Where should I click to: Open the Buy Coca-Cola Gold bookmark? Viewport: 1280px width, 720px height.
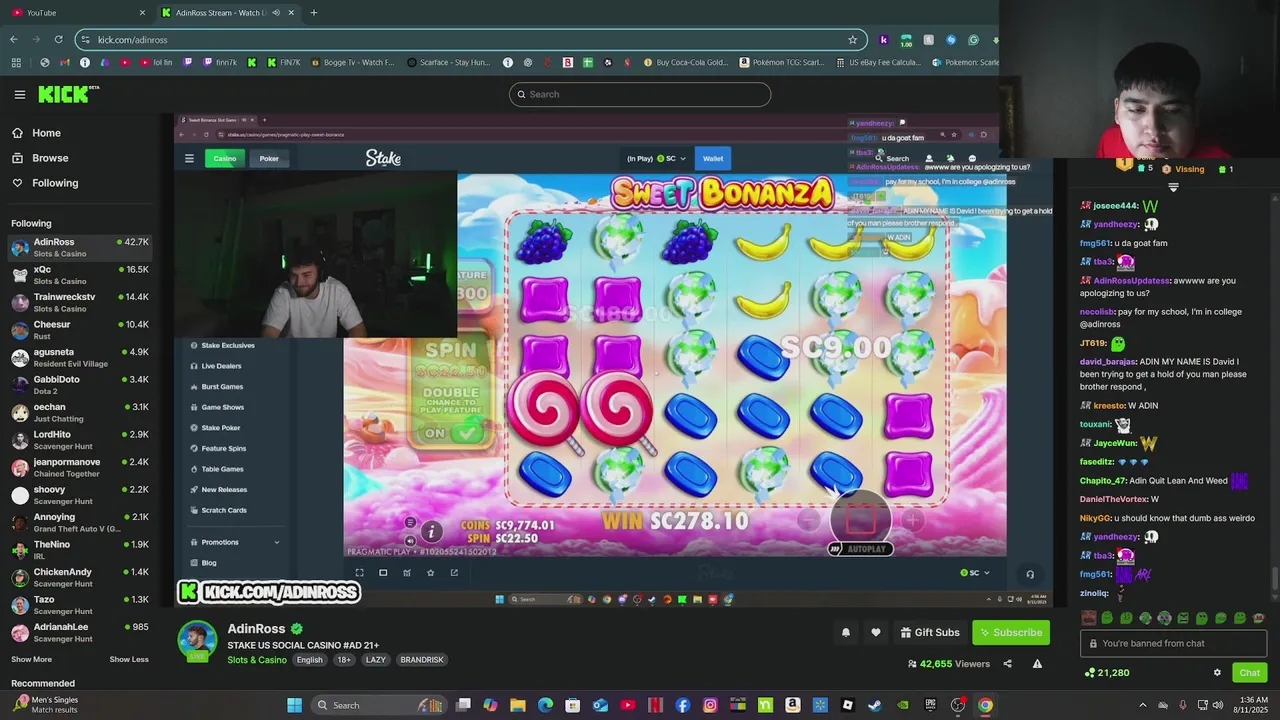click(x=685, y=62)
